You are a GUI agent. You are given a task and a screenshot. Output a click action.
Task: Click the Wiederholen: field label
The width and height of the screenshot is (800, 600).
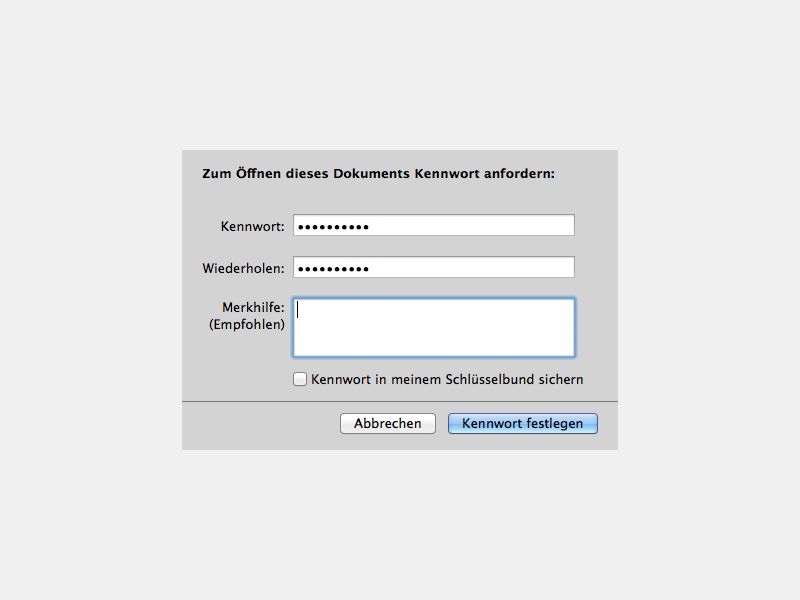click(x=243, y=268)
